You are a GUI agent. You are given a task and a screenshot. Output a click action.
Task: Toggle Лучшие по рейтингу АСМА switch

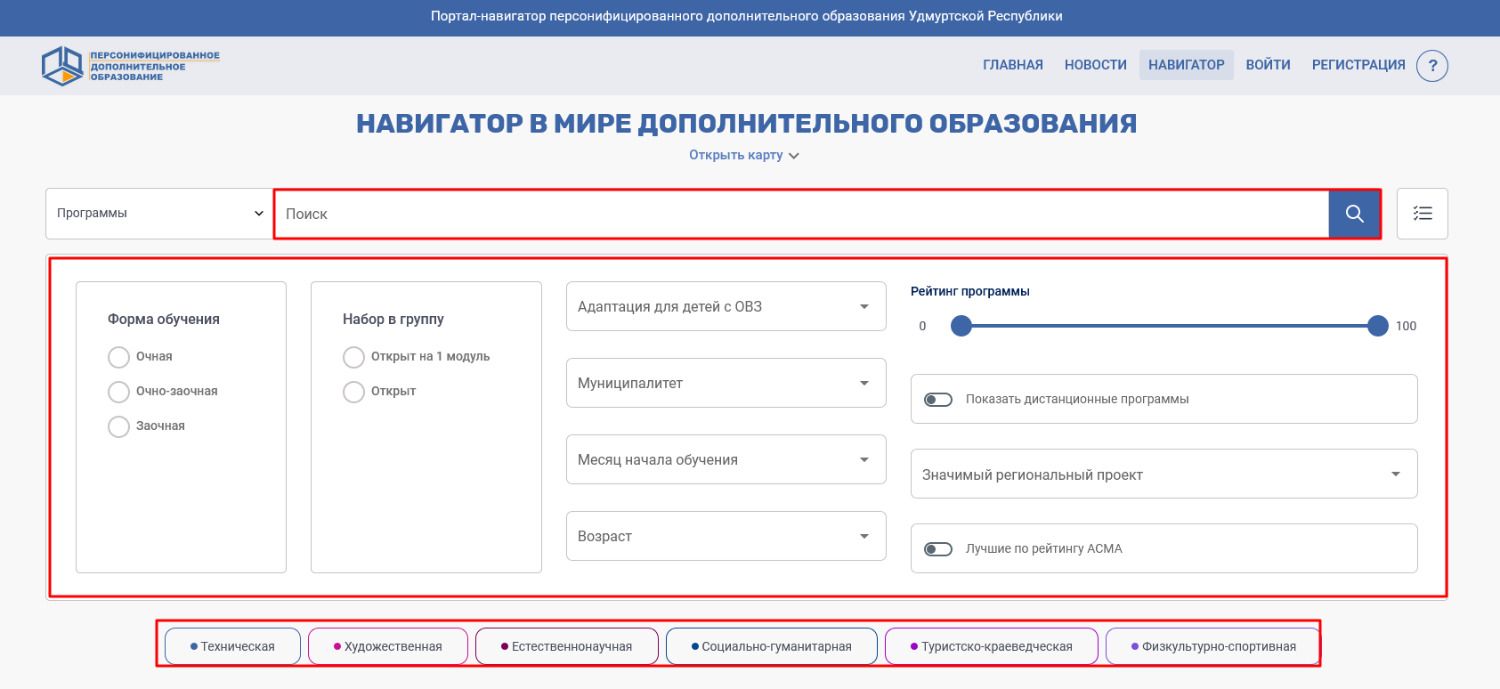(x=938, y=549)
